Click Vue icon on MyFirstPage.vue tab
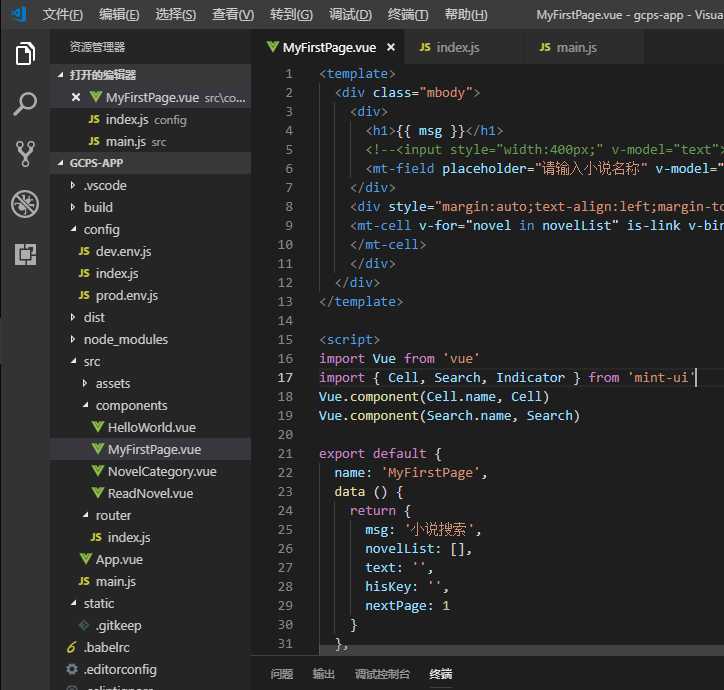The image size is (724, 690). pos(273,47)
